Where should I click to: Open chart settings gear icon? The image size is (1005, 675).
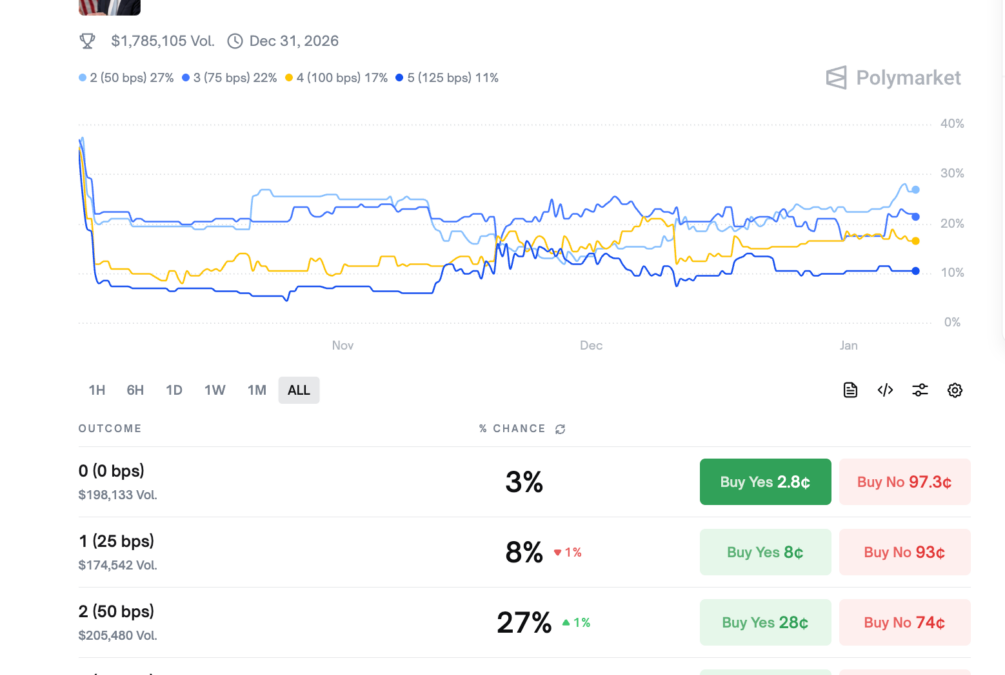(955, 390)
